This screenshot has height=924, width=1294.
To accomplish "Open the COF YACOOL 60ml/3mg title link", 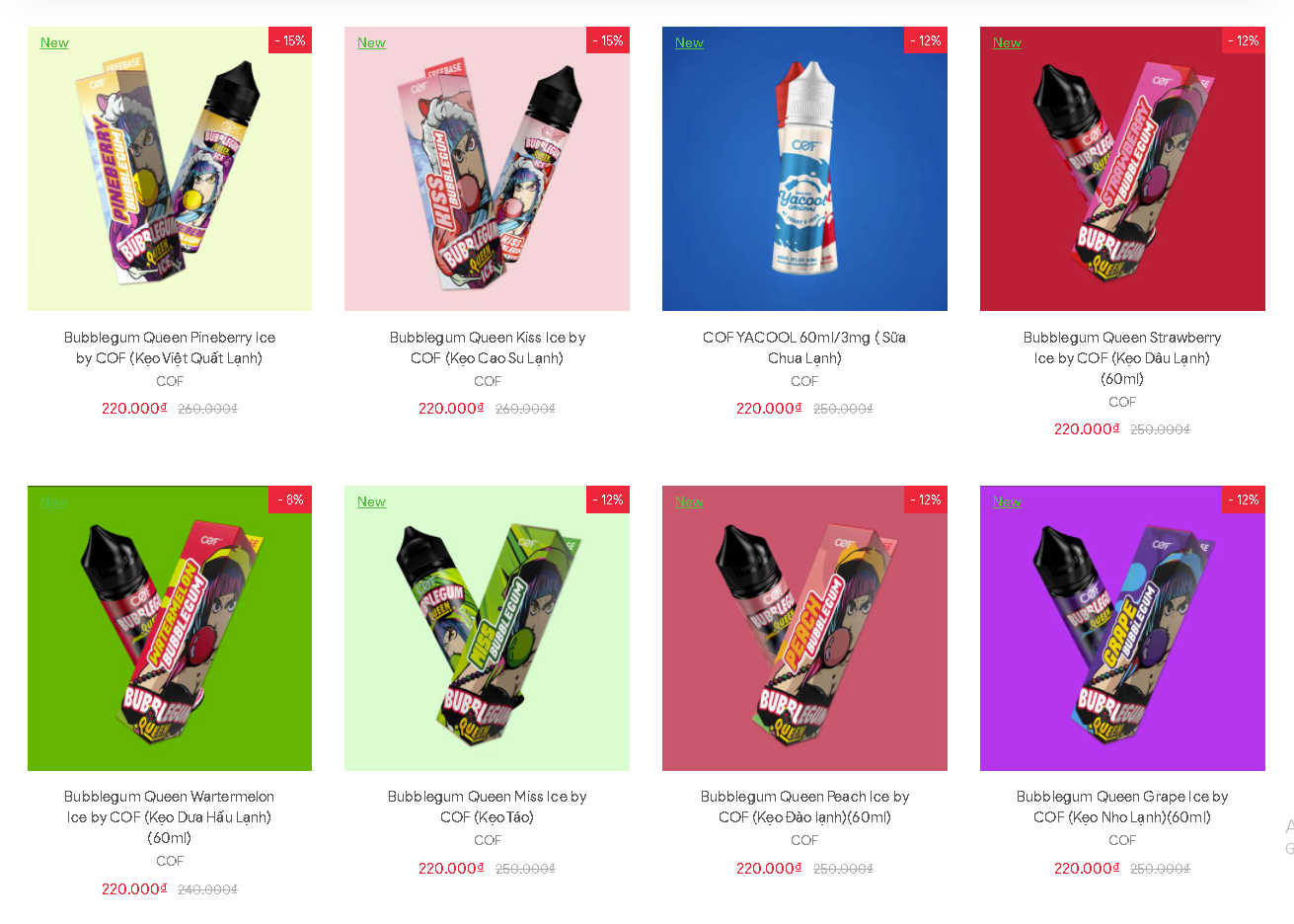I will (x=804, y=347).
